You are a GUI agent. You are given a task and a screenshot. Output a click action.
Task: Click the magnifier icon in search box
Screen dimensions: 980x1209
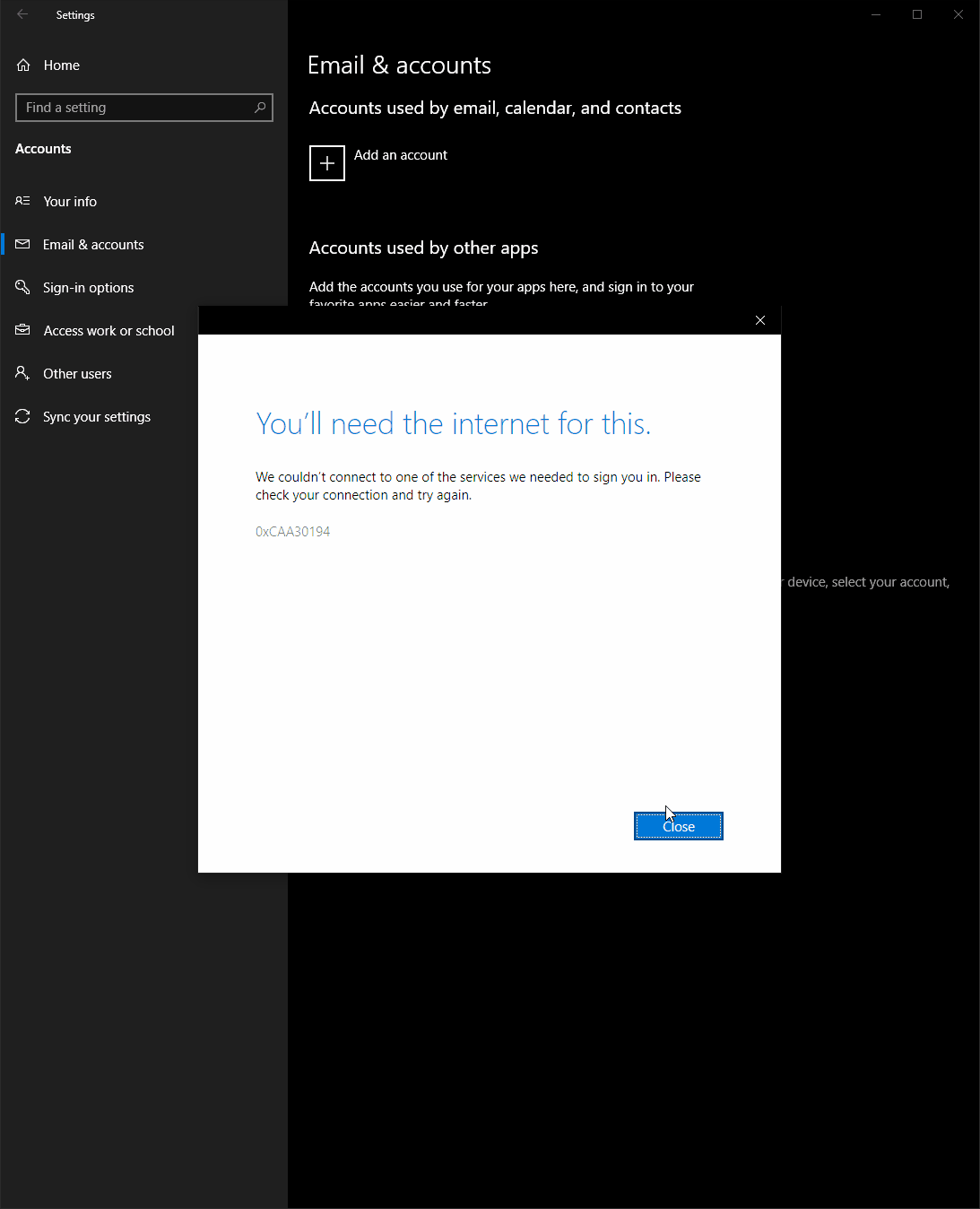point(260,108)
